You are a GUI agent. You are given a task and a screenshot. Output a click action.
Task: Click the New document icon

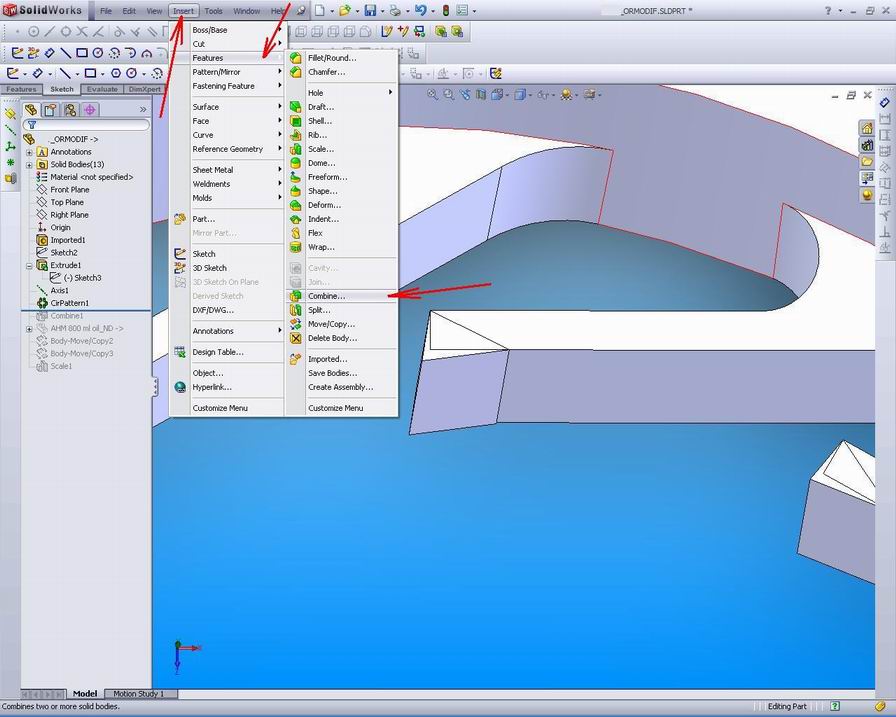tap(320, 10)
